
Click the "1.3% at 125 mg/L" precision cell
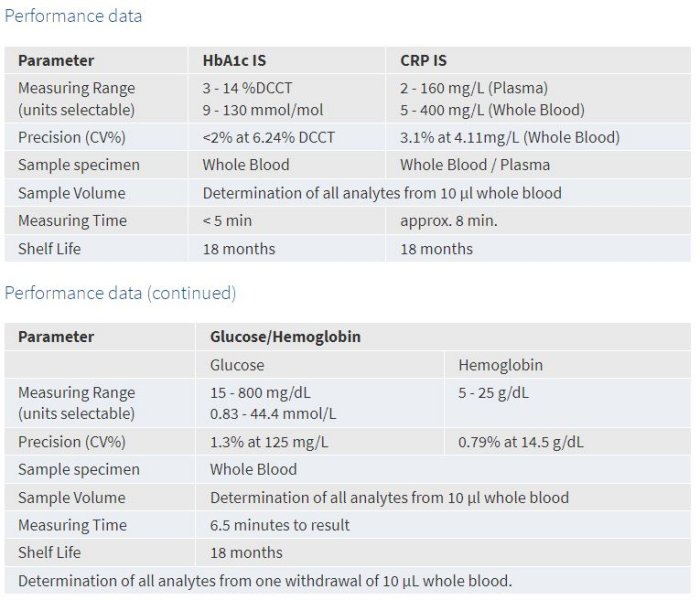coord(269,441)
